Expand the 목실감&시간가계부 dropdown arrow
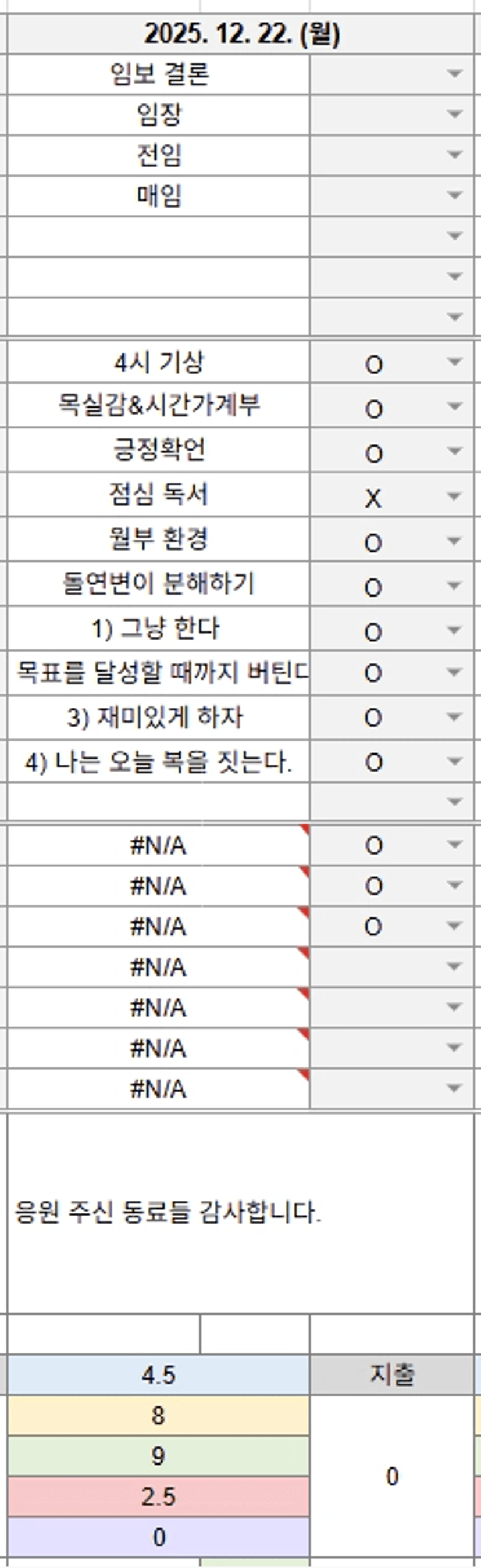This screenshot has height=1568, width=481. [x=454, y=406]
